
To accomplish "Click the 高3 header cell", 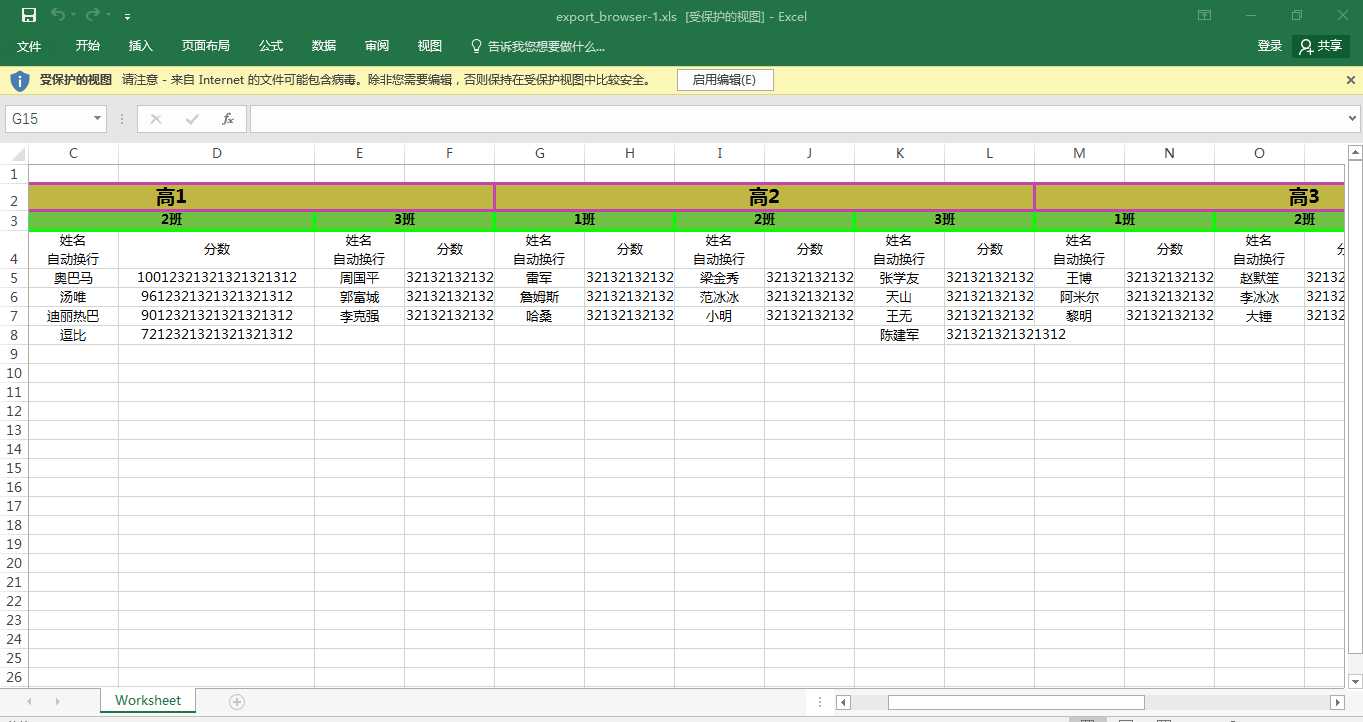I will [x=1190, y=197].
